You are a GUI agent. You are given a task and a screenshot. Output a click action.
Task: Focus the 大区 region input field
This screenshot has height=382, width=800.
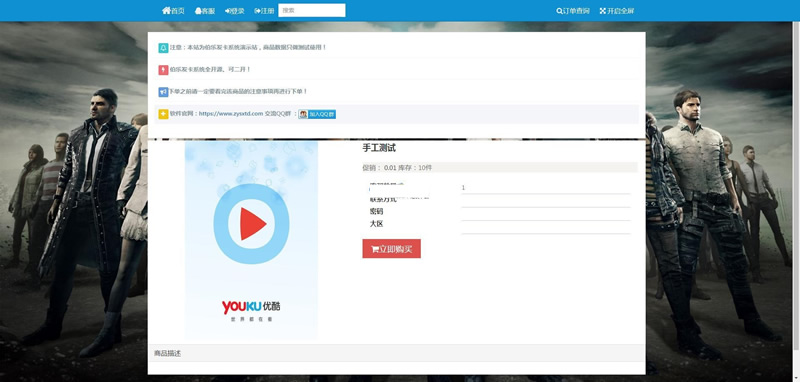point(546,228)
